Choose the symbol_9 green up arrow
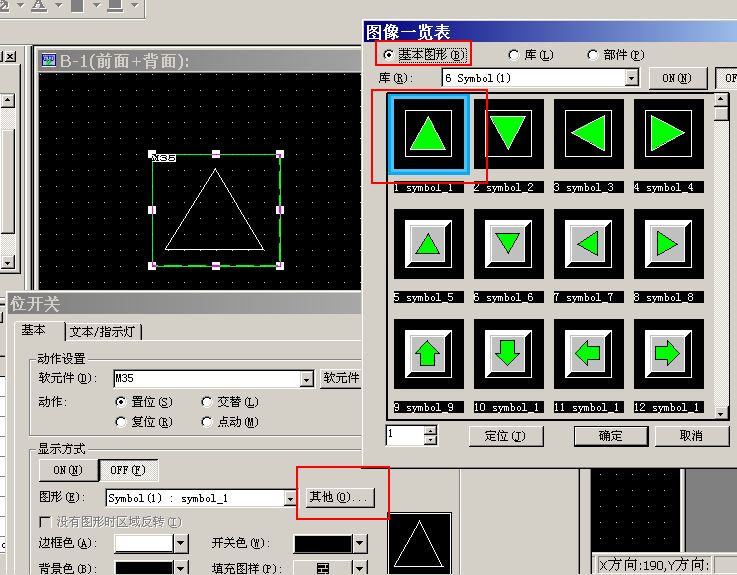 click(428, 353)
